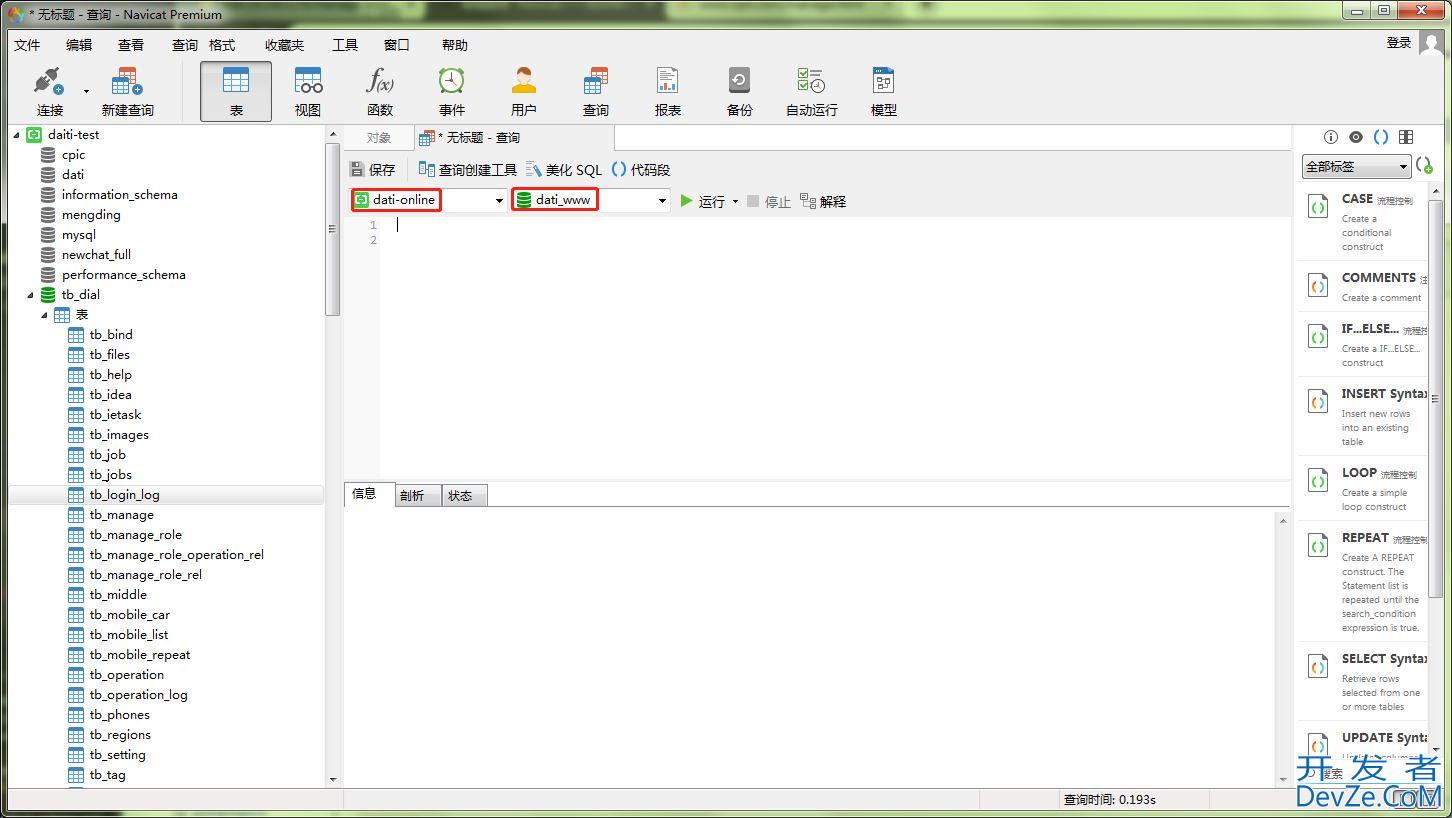The width and height of the screenshot is (1452, 818).
Task: Click inside the SQL query editor area
Action: pos(835,346)
